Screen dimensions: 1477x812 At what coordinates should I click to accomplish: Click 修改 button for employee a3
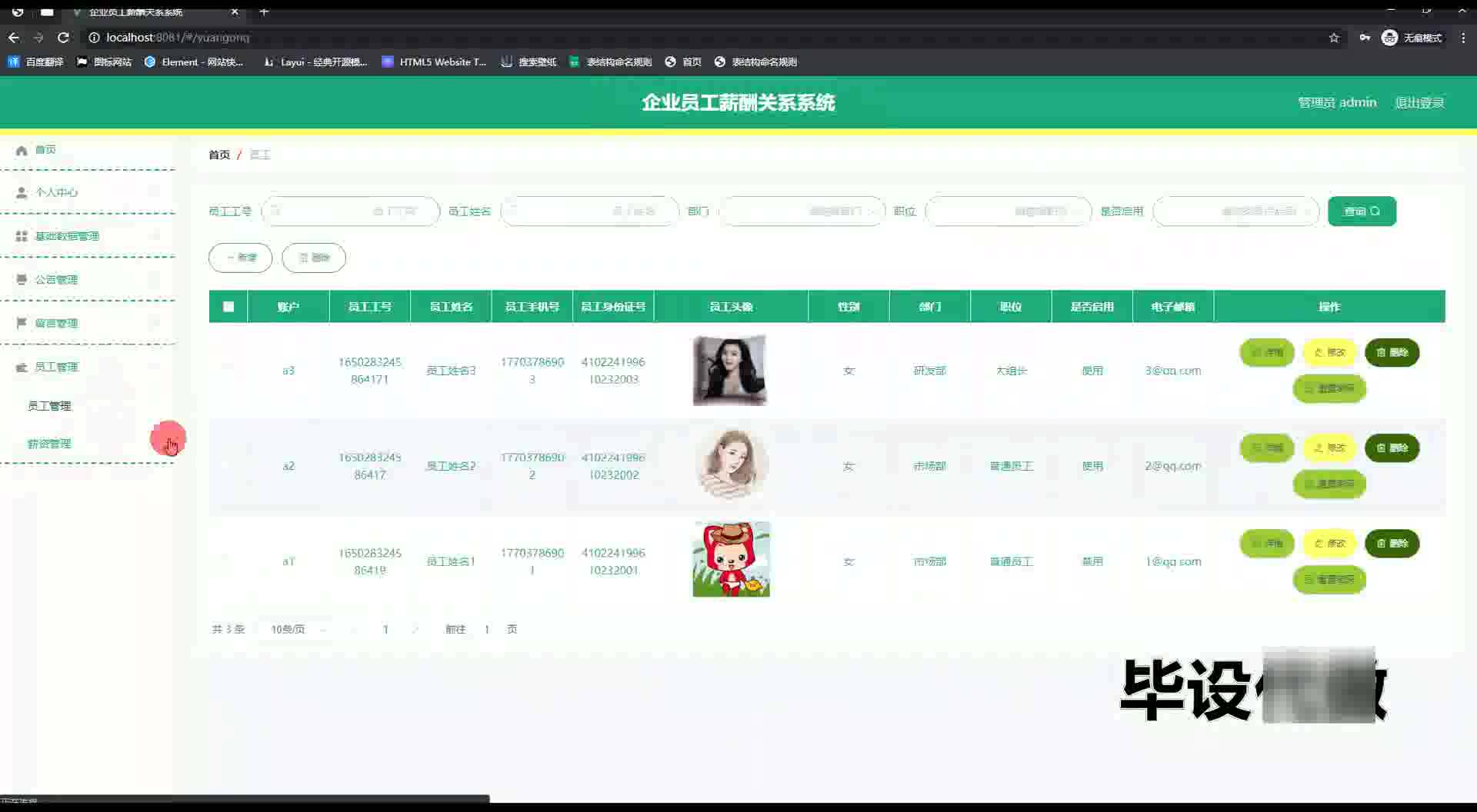pos(1329,353)
